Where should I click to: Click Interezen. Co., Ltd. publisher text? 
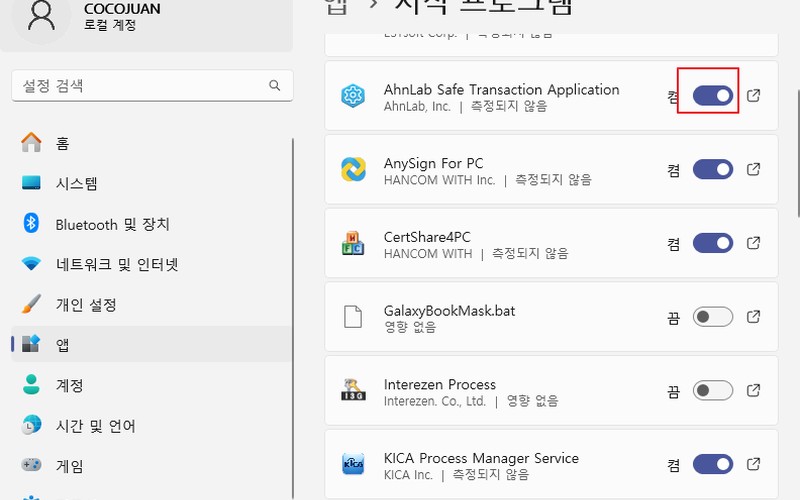435,401
